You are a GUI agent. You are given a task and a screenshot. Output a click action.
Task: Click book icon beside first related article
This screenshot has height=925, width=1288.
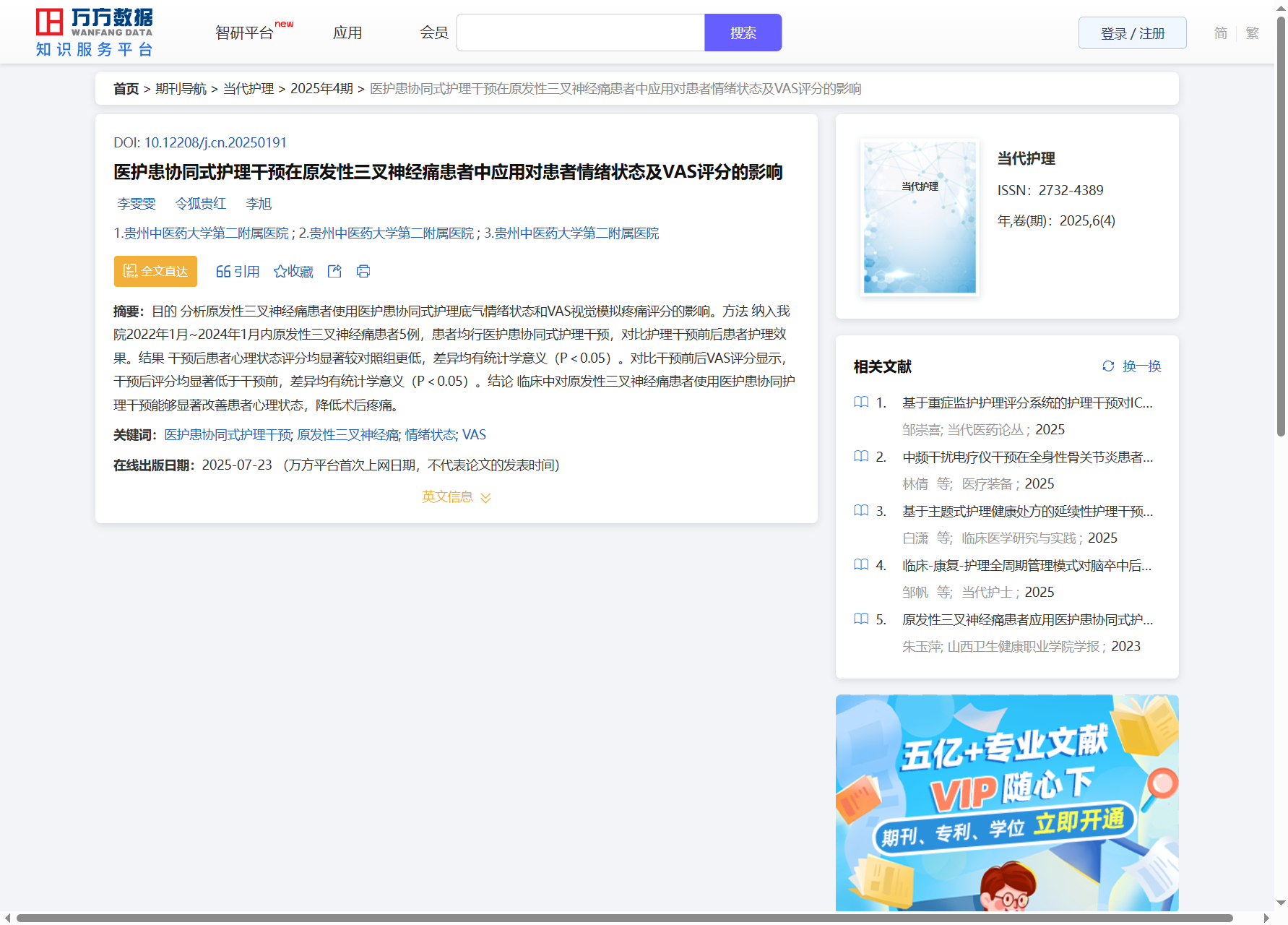pyautogui.click(x=861, y=403)
